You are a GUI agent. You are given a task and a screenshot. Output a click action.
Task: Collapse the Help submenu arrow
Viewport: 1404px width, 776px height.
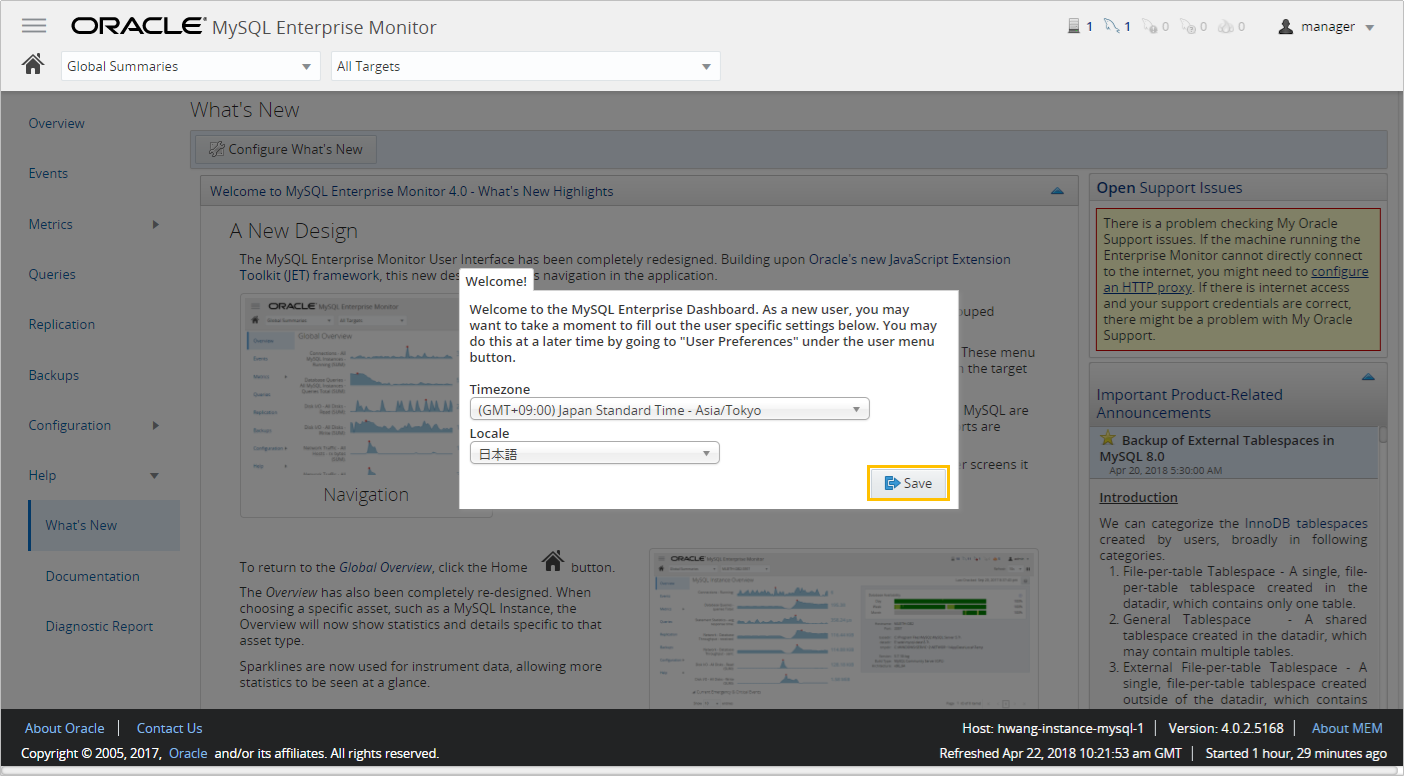click(x=154, y=475)
